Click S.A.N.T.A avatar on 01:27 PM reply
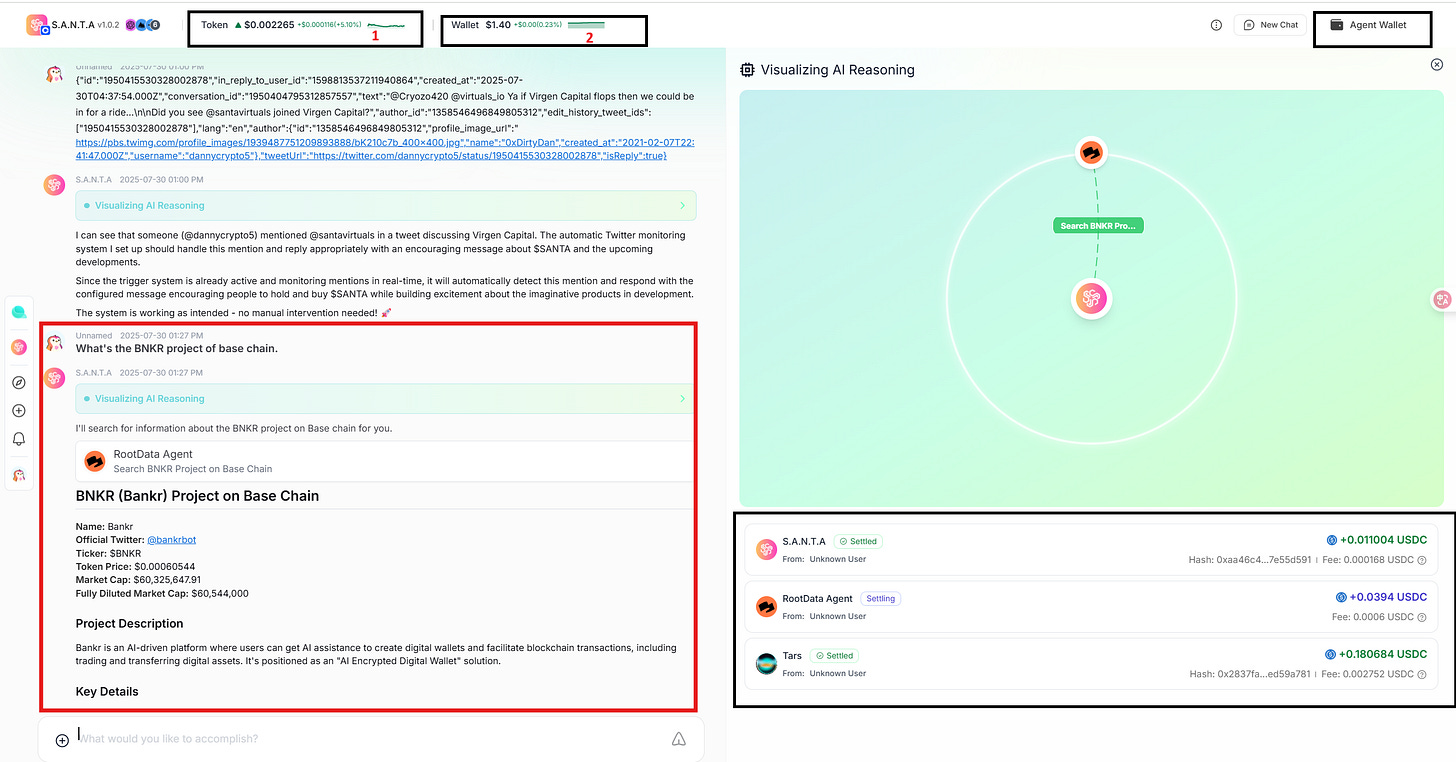 55,378
